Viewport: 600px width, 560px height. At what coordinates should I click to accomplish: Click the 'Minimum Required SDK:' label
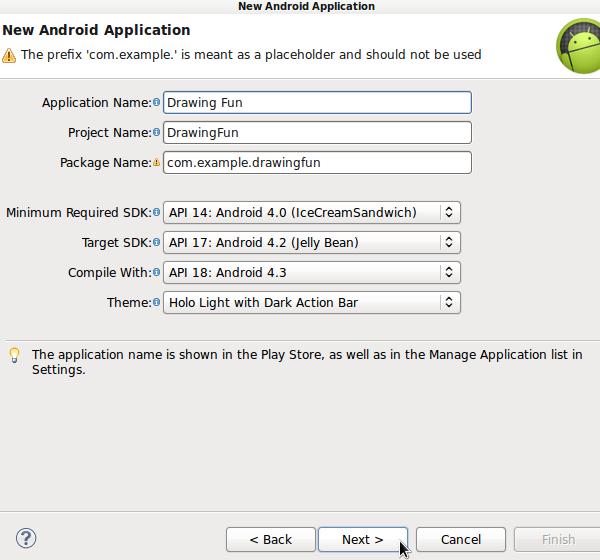tap(79, 212)
